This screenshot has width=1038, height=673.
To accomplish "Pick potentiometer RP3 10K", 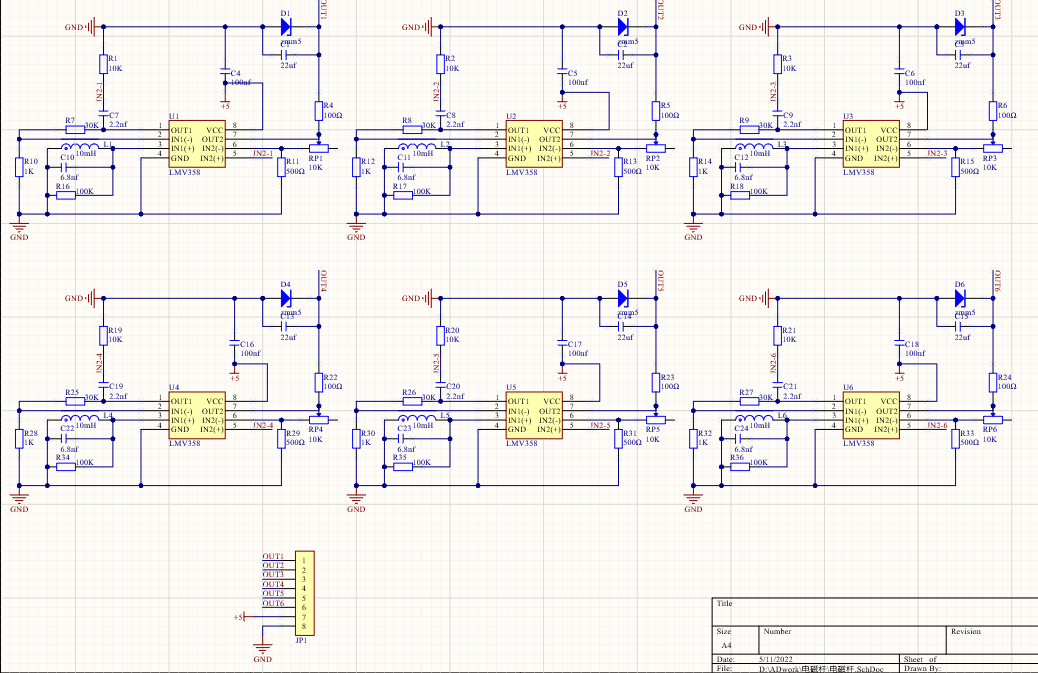I will click(x=993, y=148).
